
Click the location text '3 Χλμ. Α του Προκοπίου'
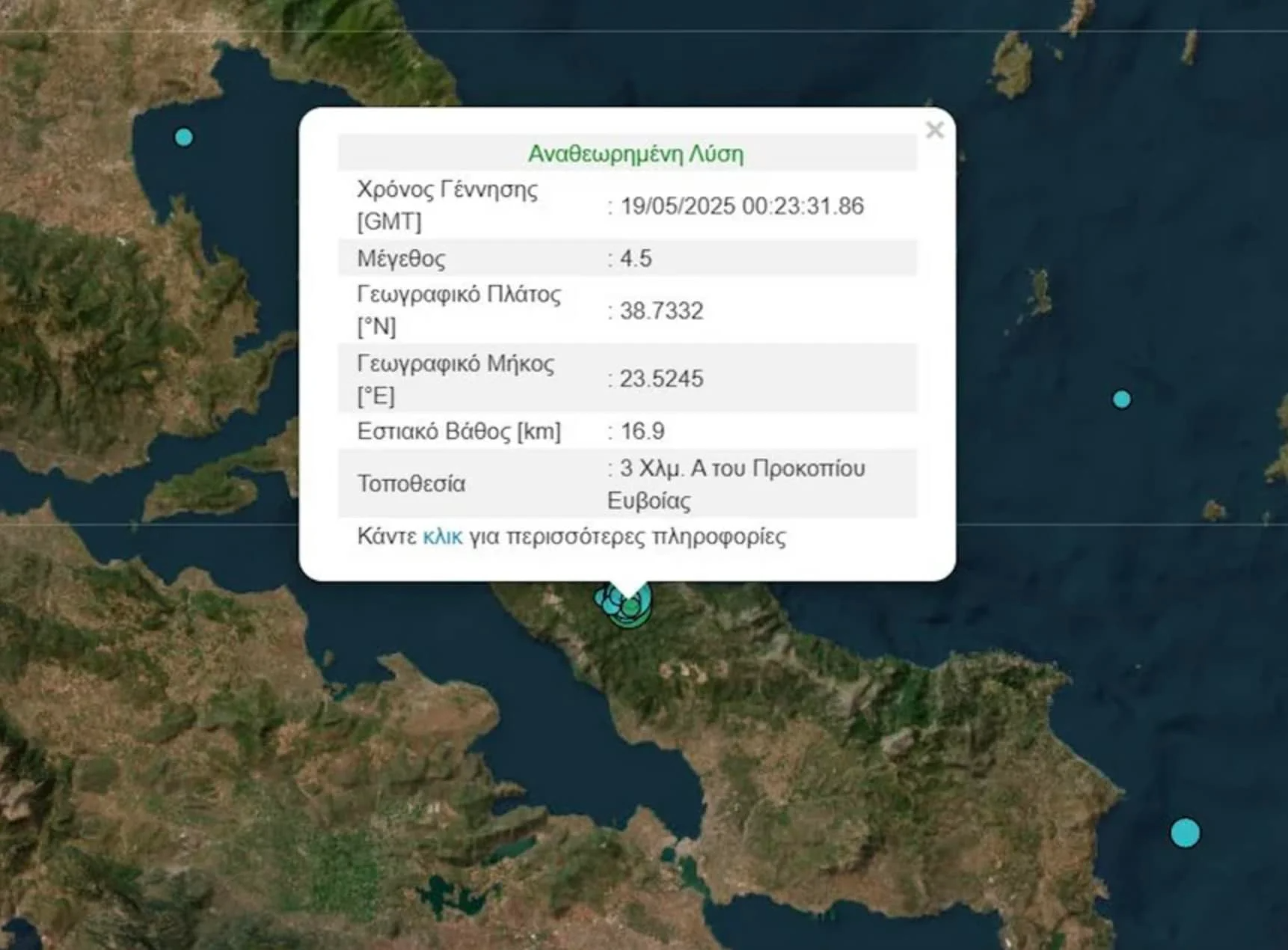(741, 468)
